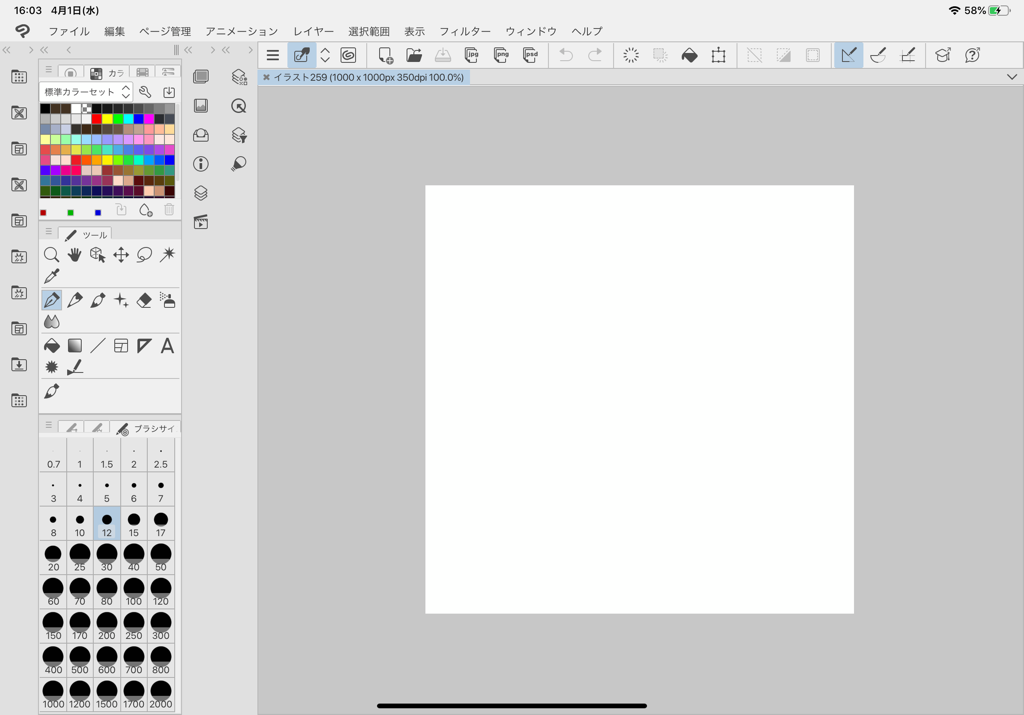This screenshot has height=715, width=1024.
Task: Switch to イラスト259 canvas tab
Action: 369,77
